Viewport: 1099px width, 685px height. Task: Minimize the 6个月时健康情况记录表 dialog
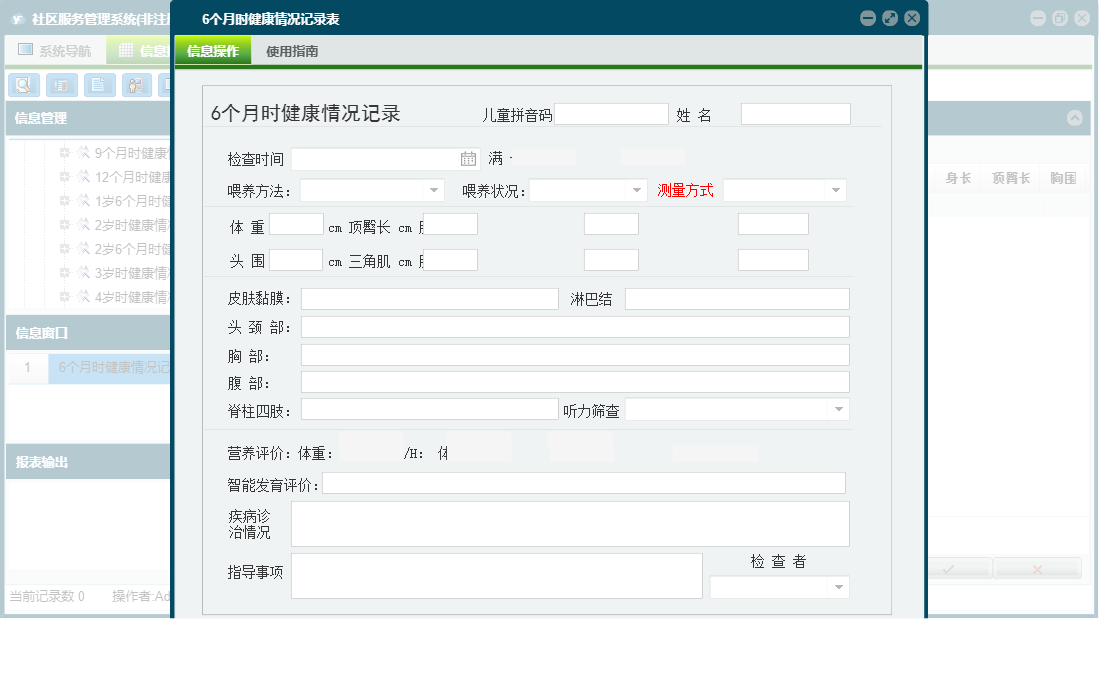point(868,18)
